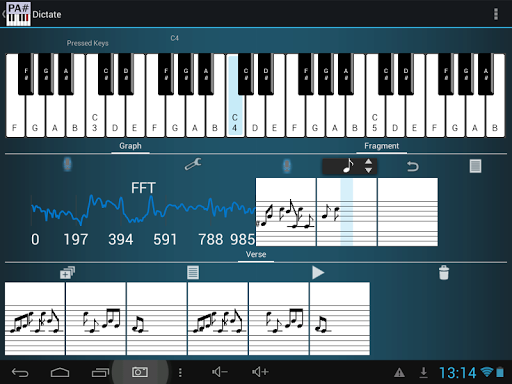Toggle the Graph microphone icon
Viewport: 512px width, 384px height.
[67, 165]
